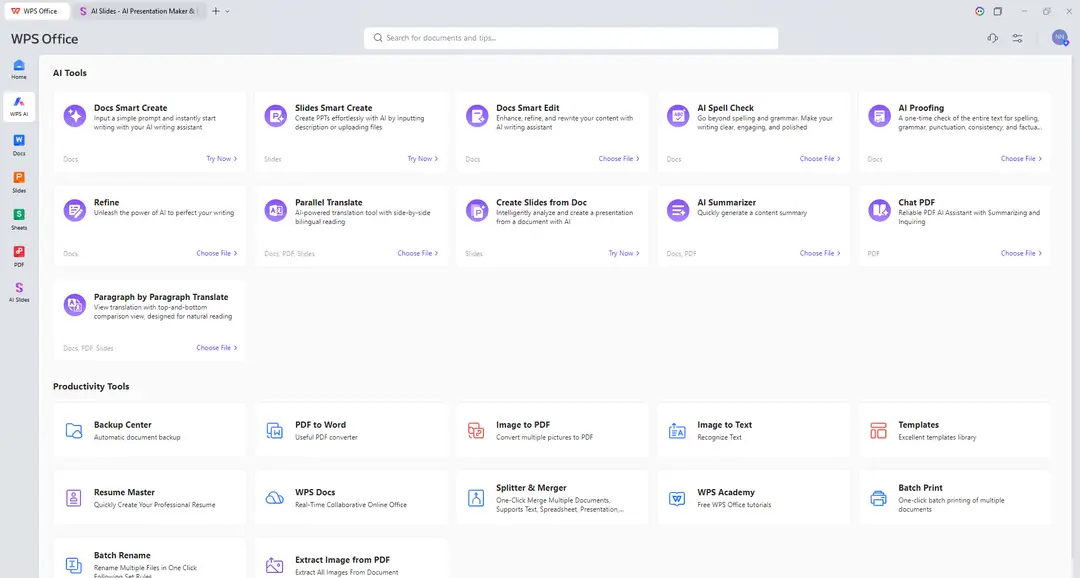1080x578 pixels.
Task: Click Choose File on Paragraph by Paragraph Translate
Action: point(217,347)
